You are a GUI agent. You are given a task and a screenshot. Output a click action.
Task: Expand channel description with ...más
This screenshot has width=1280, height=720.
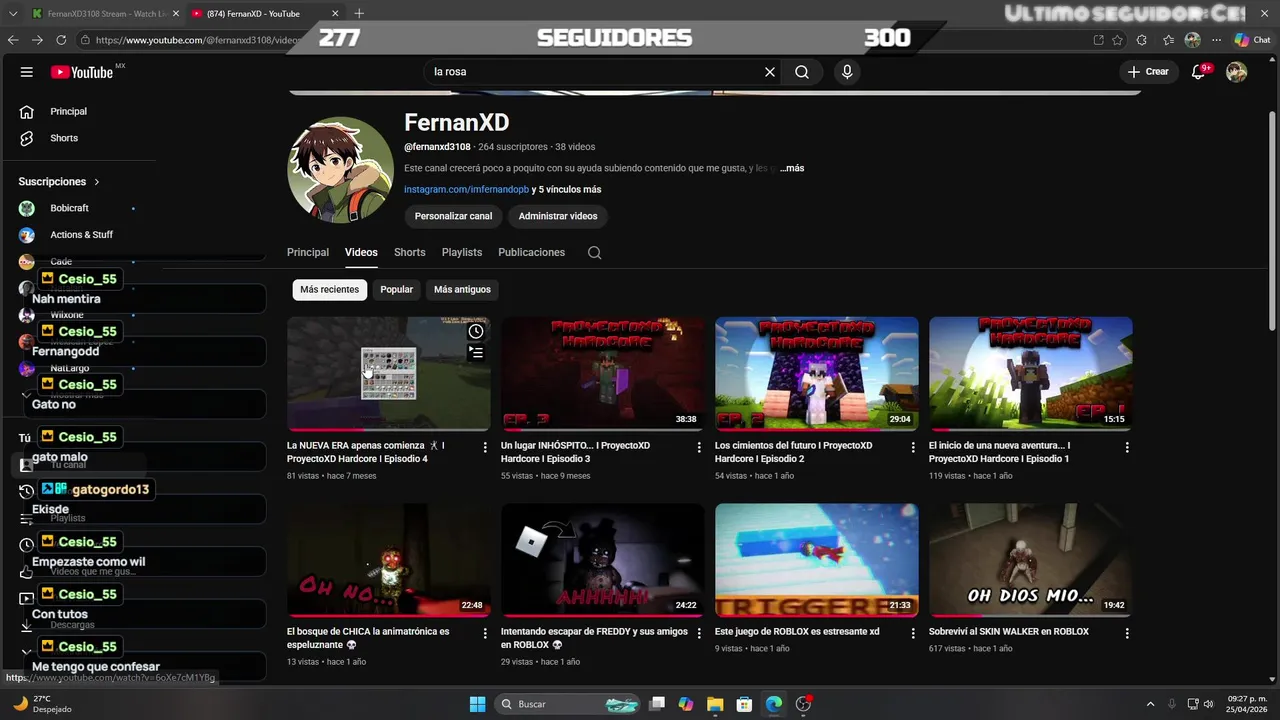[792, 168]
